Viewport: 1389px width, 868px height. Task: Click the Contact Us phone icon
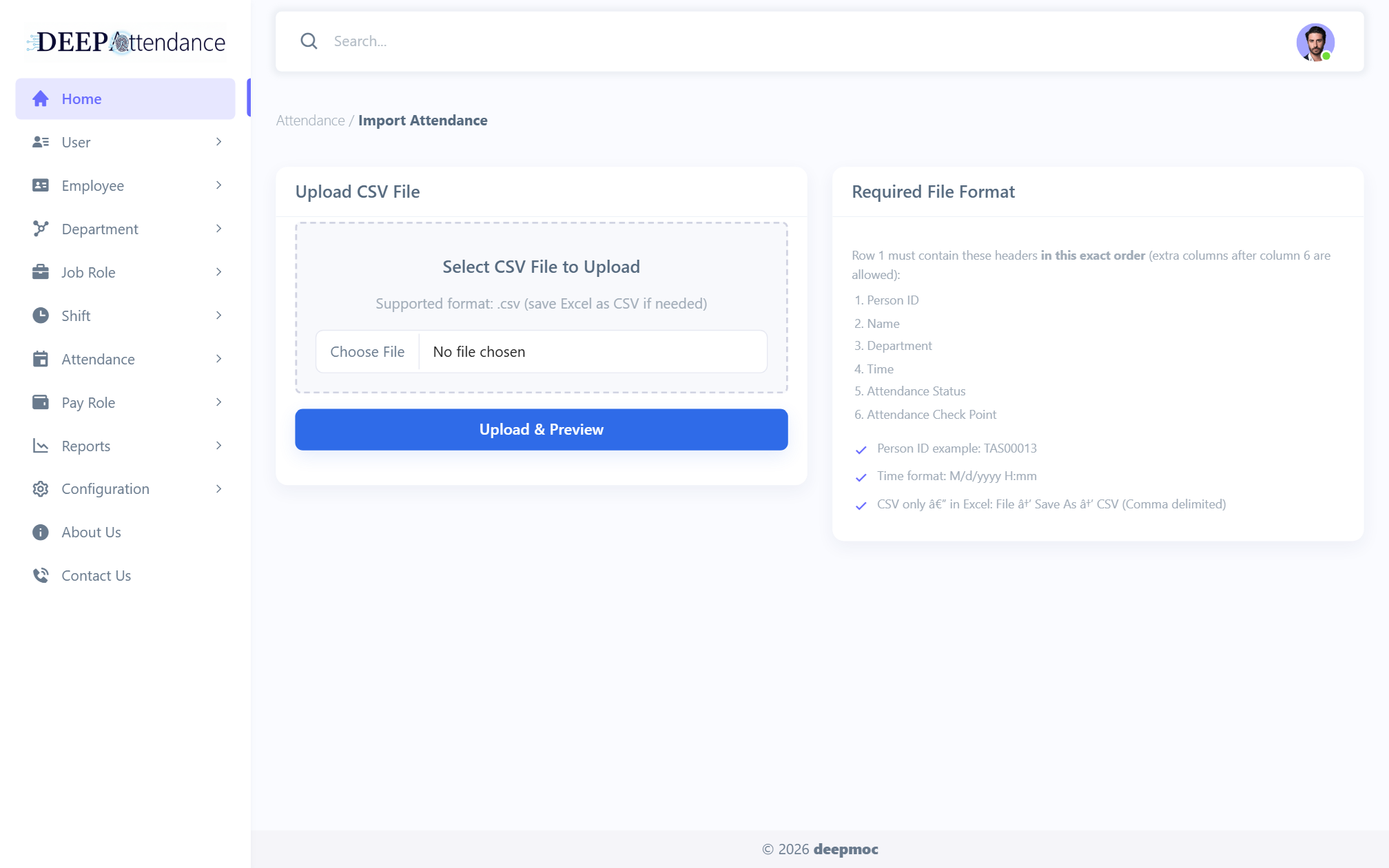point(41,575)
